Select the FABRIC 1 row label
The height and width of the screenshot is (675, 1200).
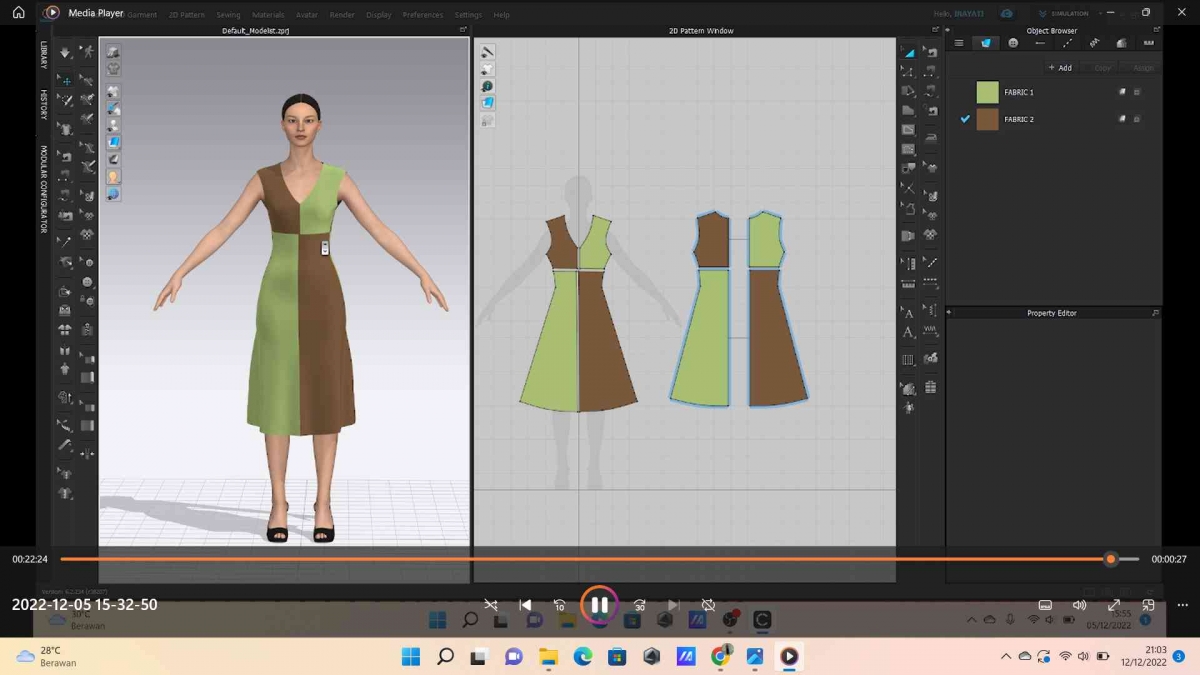point(1019,92)
